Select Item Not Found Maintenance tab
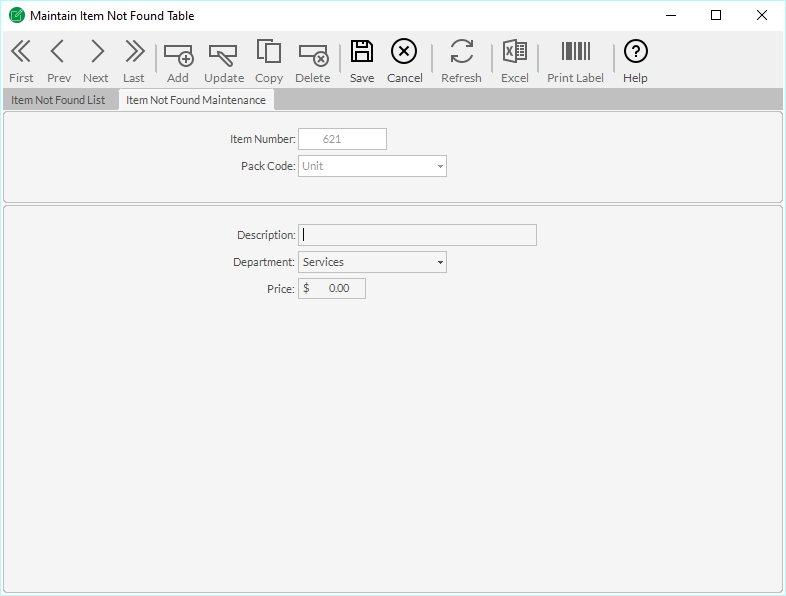The height and width of the screenshot is (596, 786). [x=196, y=100]
